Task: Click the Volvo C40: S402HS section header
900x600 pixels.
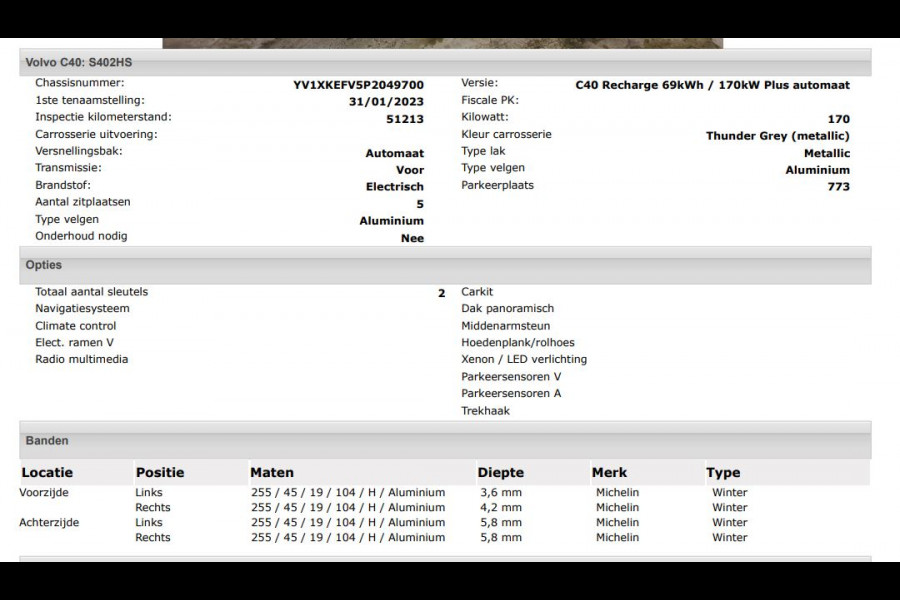Action: (x=78, y=63)
